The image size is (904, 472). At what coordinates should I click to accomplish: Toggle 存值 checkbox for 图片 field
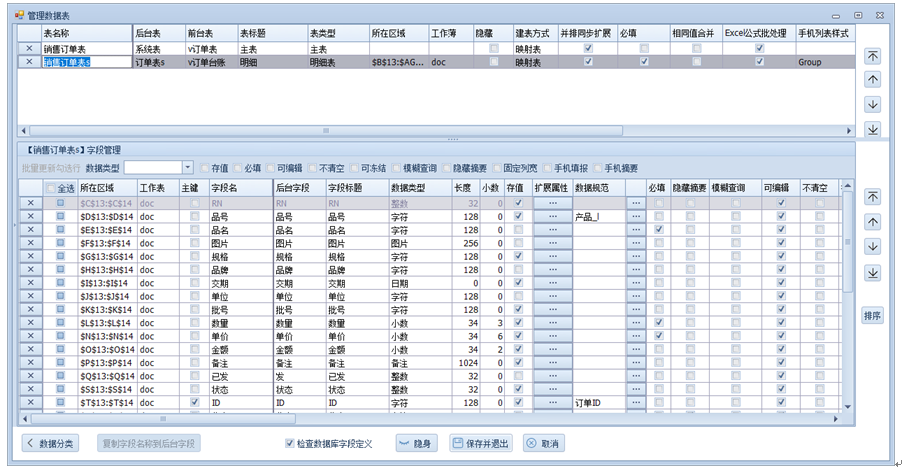pyautogui.click(x=518, y=243)
